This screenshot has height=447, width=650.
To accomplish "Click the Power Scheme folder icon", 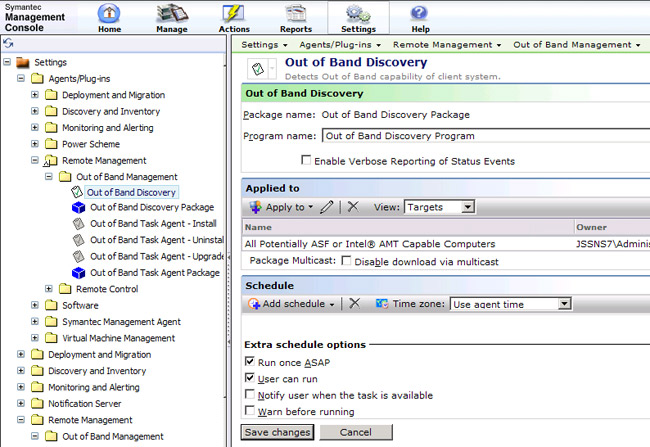I will click(51, 144).
